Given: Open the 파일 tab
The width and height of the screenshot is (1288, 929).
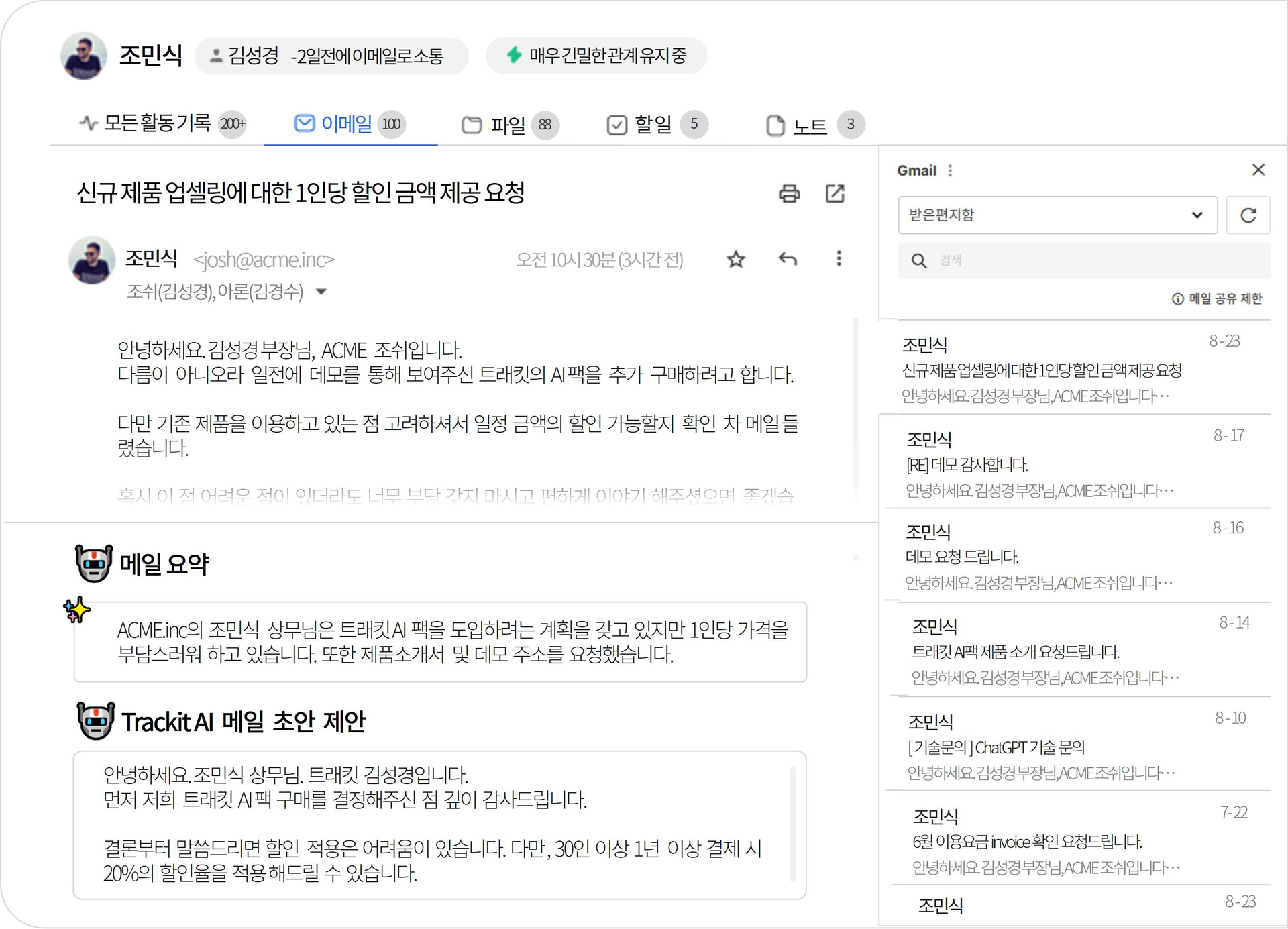Looking at the screenshot, I should click(510, 125).
